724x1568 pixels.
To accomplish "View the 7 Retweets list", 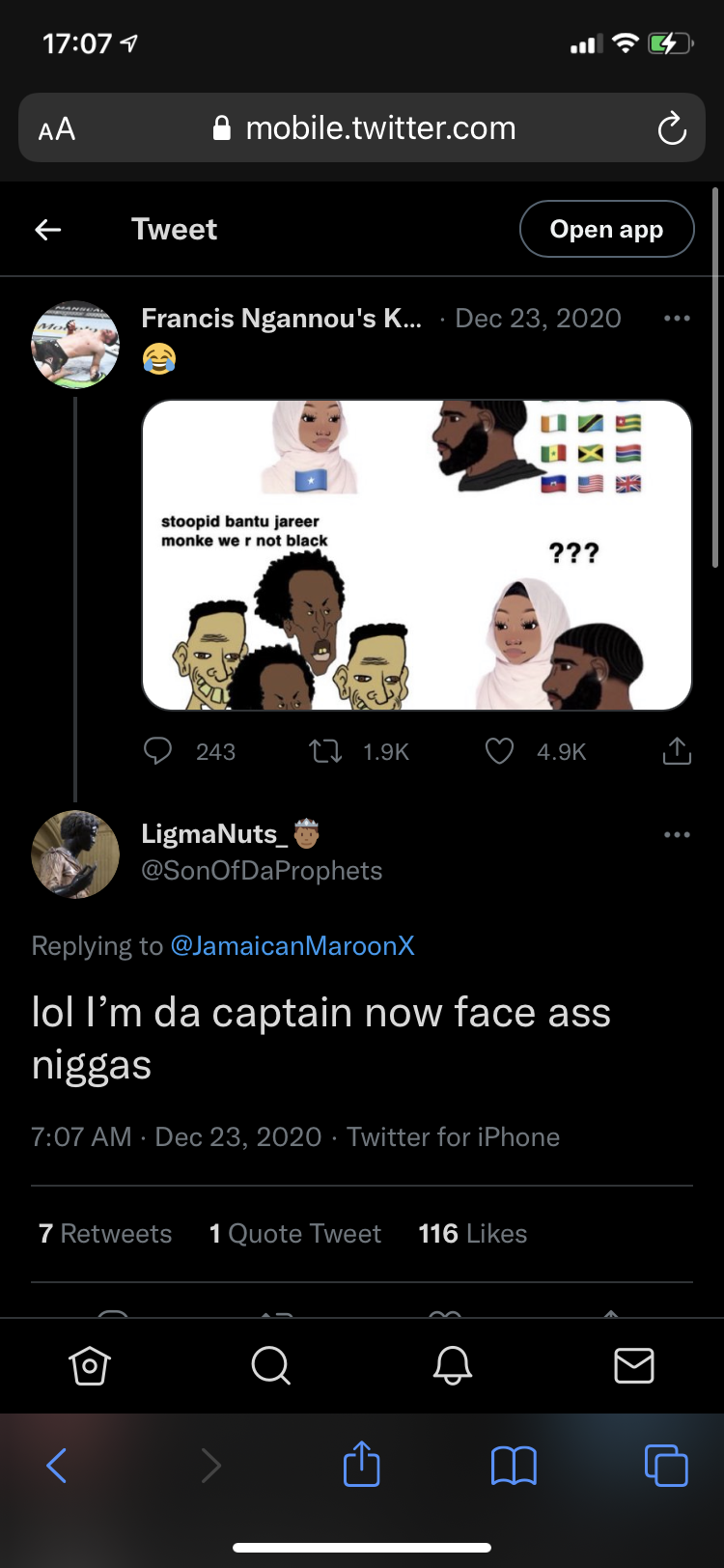I will pyautogui.click(x=105, y=1234).
